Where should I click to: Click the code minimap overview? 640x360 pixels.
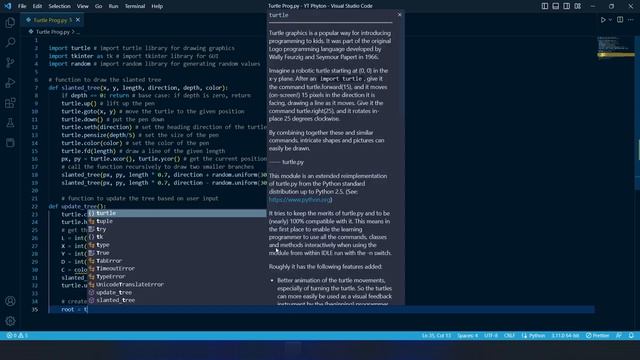coord(615,47)
